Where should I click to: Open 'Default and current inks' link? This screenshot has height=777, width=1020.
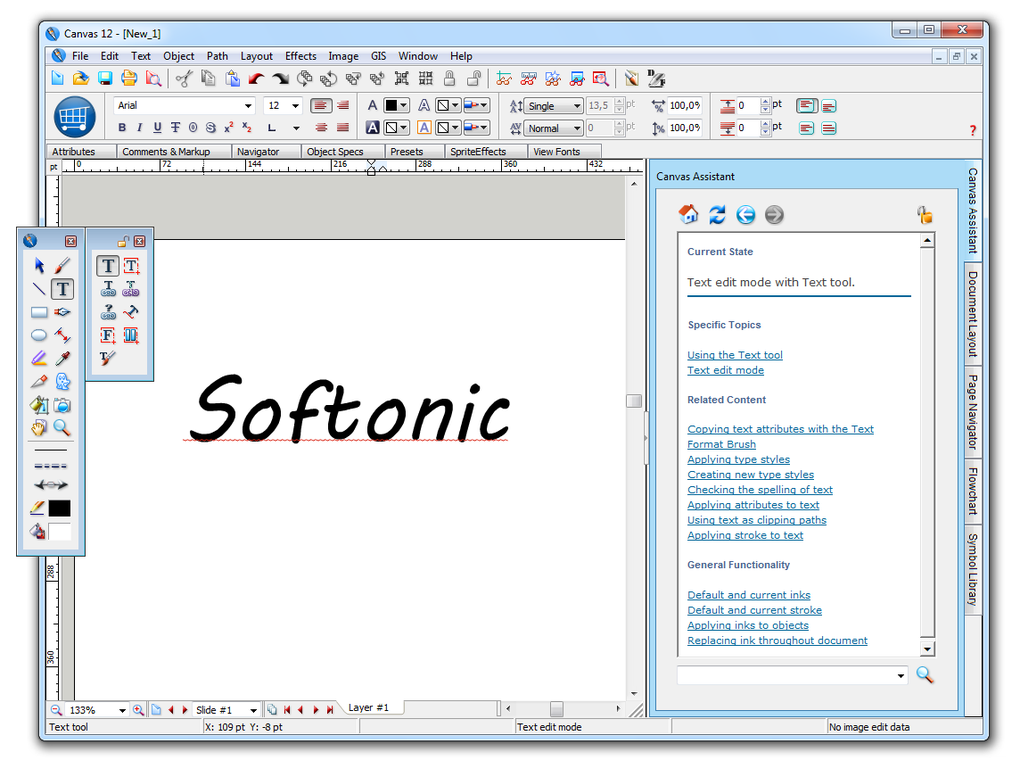click(749, 595)
